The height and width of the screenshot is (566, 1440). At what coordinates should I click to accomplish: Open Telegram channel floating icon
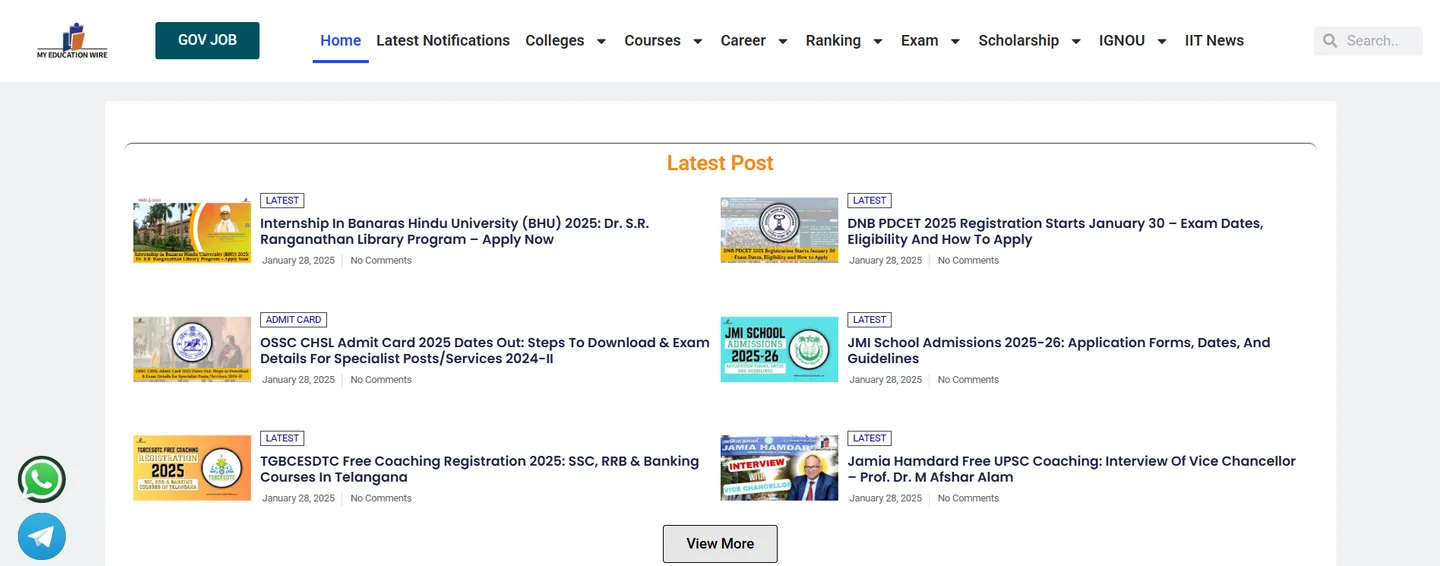pos(42,537)
